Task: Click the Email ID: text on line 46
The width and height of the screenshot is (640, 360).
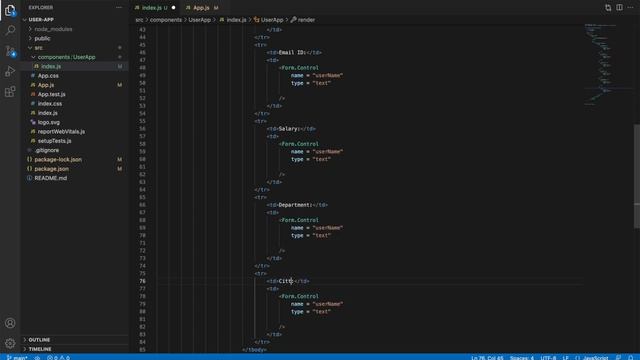Action: pyautogui.click(x=292, y=52)
